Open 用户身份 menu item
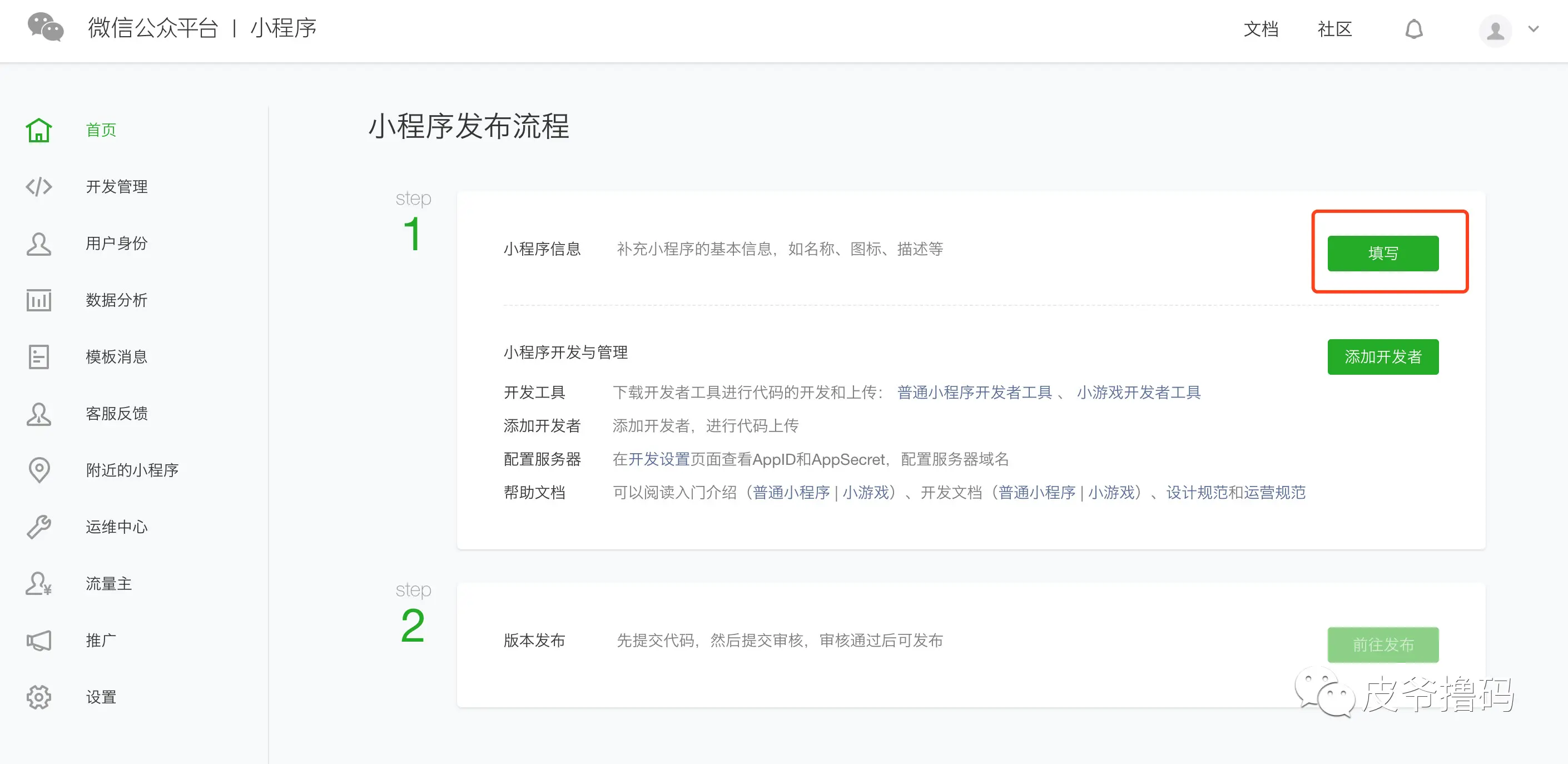Screen dimensions: 1568x764 [x=117, y=244]
